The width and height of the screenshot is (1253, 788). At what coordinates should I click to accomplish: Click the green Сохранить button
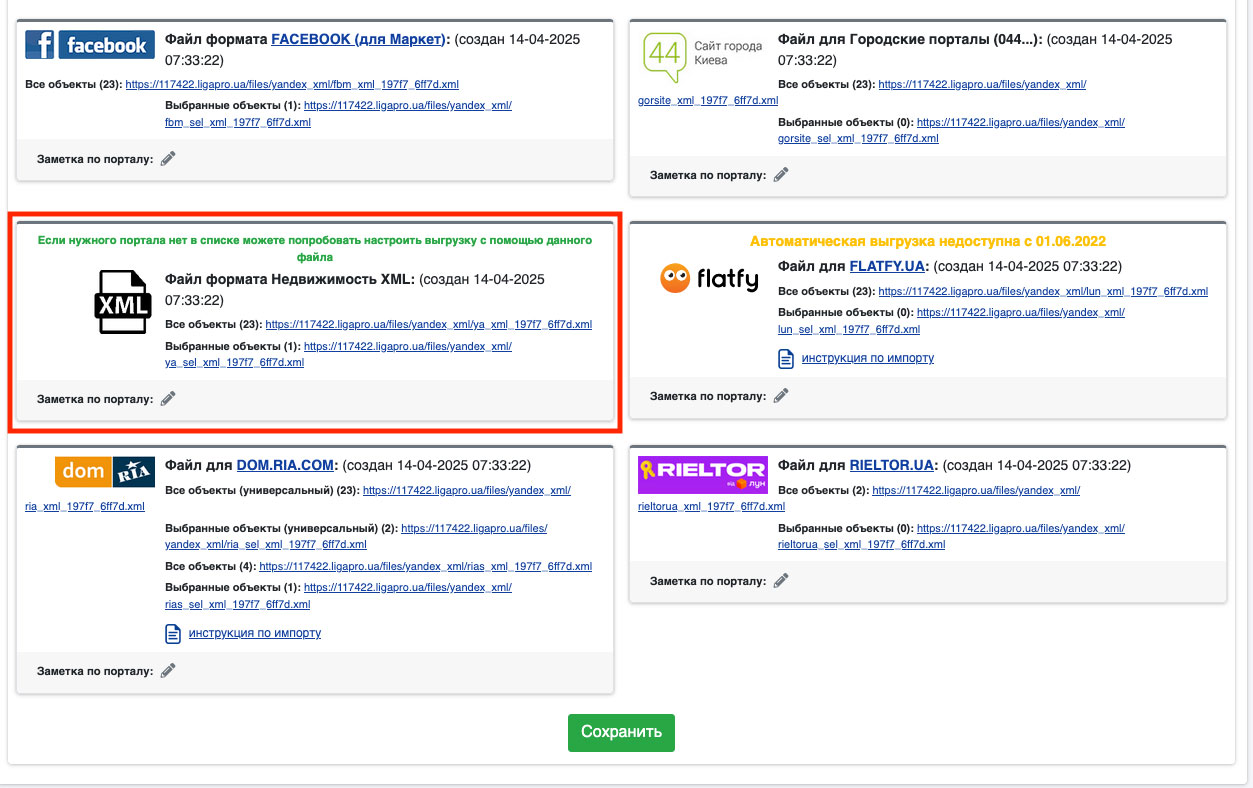[621, 732]
